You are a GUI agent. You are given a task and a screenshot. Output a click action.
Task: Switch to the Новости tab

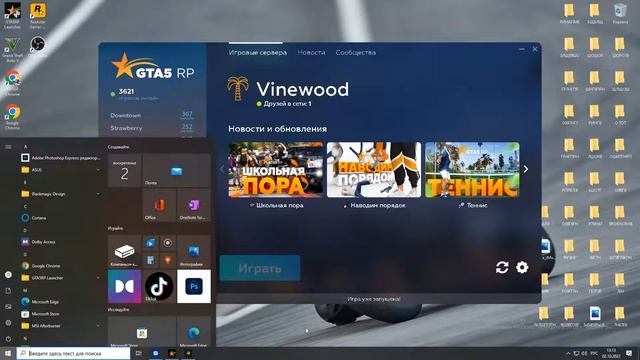[x=311, y=52]
